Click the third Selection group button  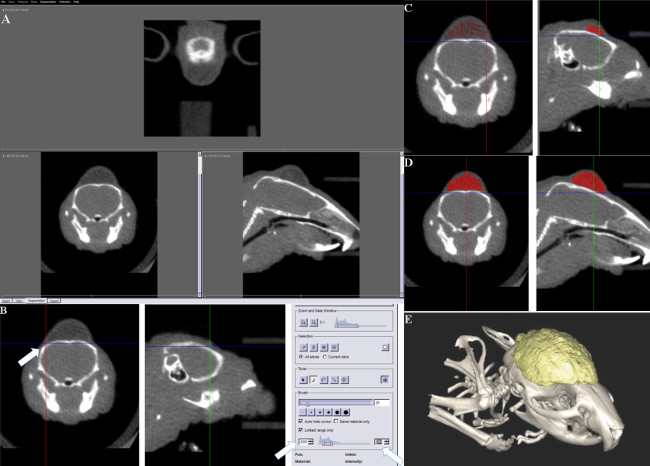point(324,347)
